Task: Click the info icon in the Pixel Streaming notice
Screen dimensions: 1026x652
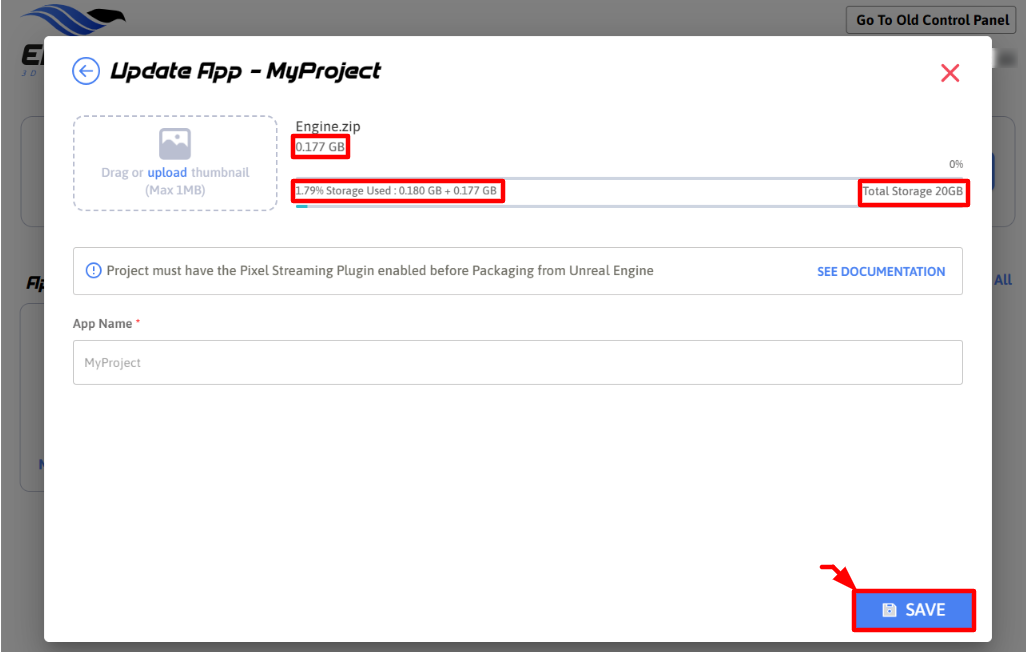Action: [94, 271]
